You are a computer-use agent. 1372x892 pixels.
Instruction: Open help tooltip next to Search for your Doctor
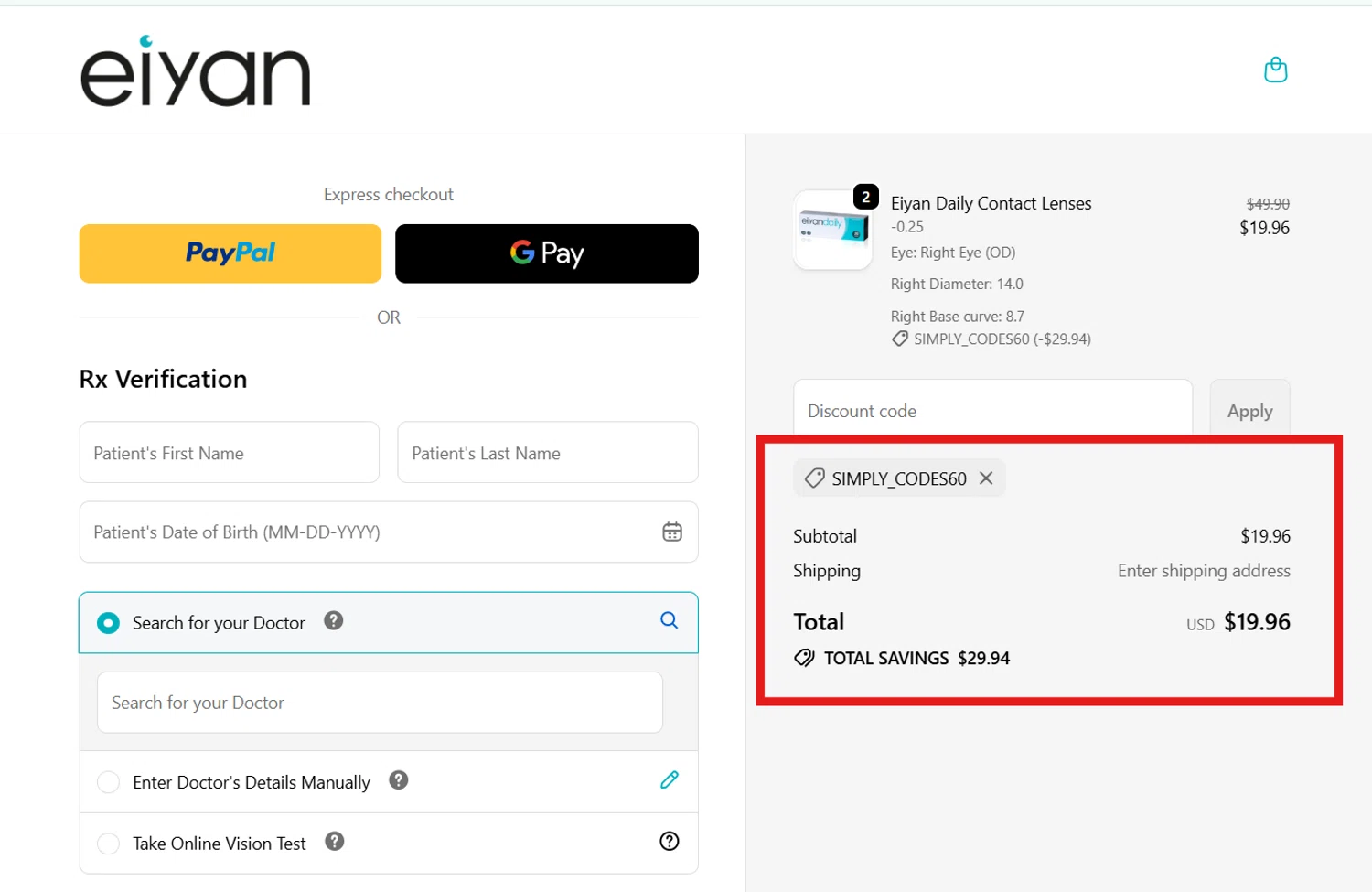(334, 620)
